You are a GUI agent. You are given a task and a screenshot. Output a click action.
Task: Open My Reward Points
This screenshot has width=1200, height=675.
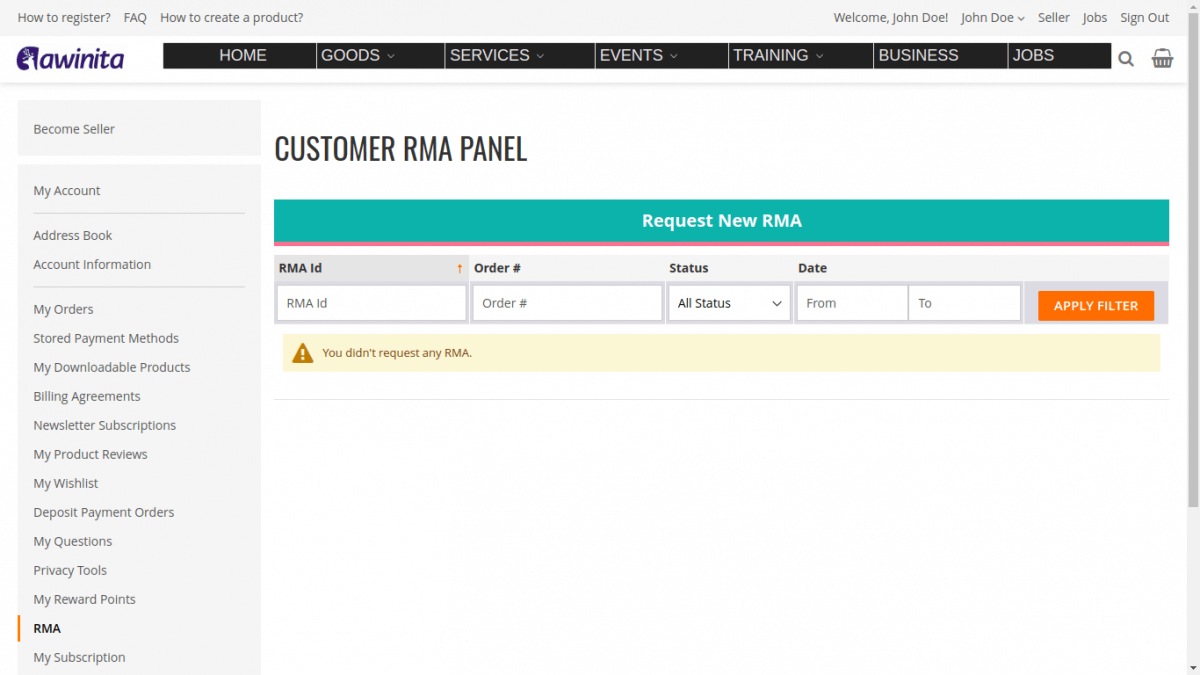tap(84, 600)
